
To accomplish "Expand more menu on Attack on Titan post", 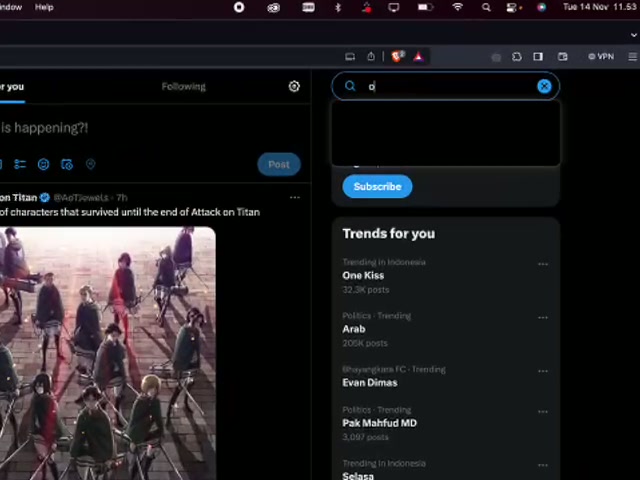I will (x=294, y=198).
